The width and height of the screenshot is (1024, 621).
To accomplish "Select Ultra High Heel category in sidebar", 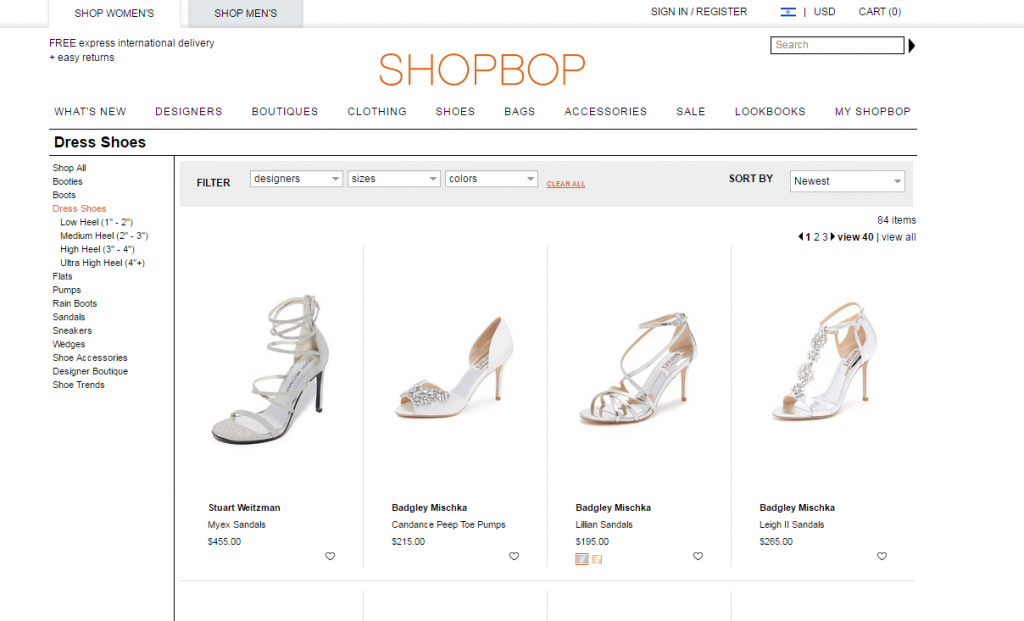I will point(102,263).
